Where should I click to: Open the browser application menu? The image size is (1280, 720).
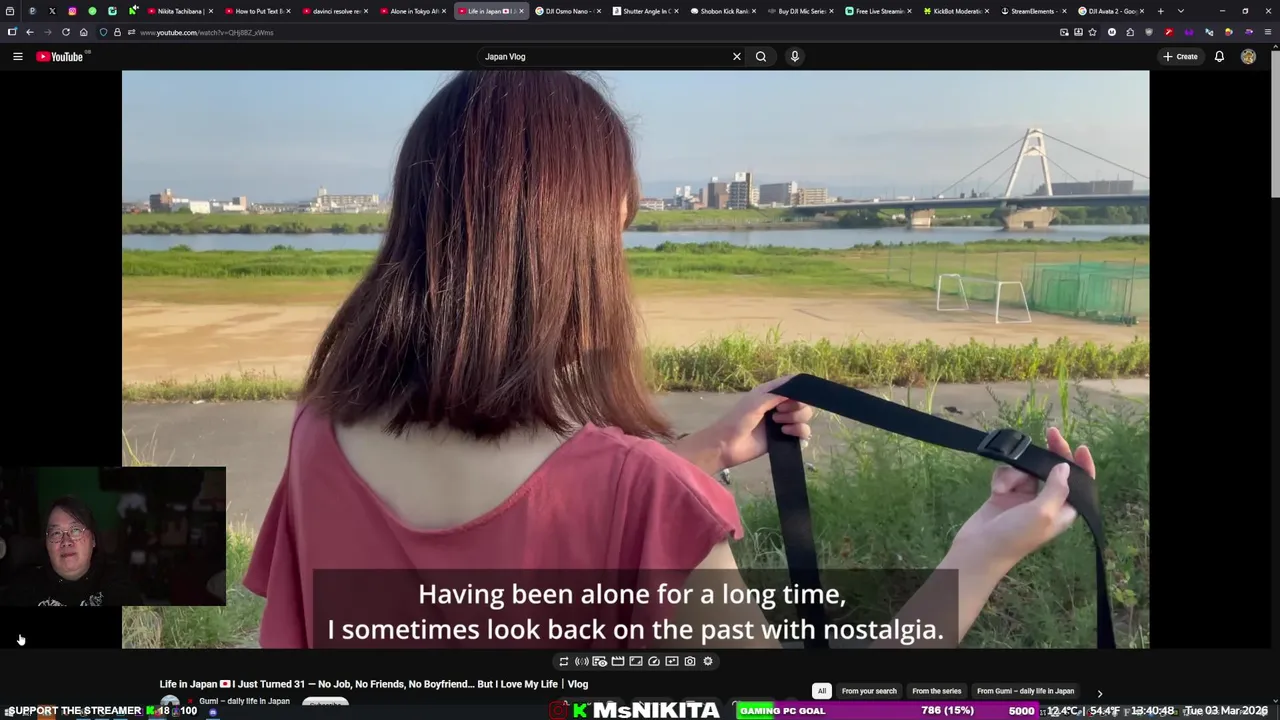[1268, 32]
